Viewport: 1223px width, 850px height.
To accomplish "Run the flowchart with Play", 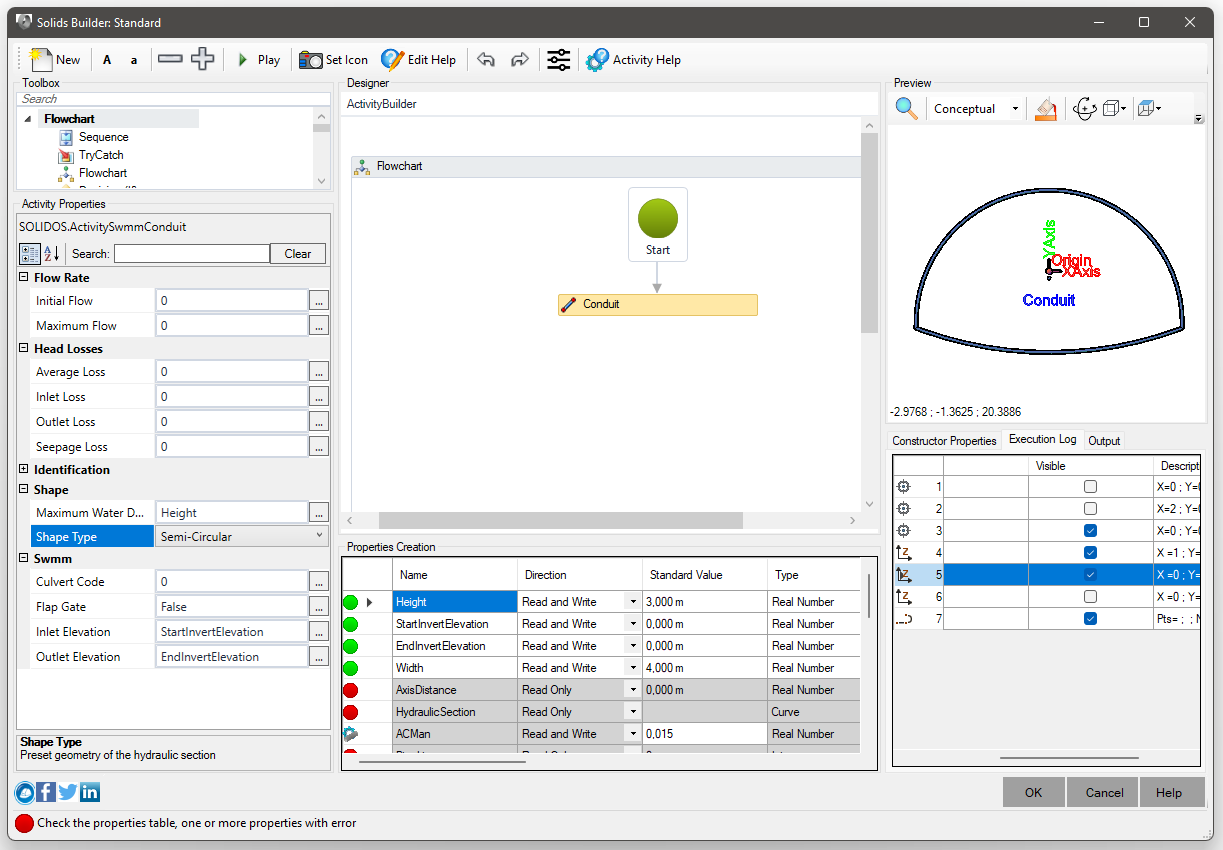I will point(258,60).
